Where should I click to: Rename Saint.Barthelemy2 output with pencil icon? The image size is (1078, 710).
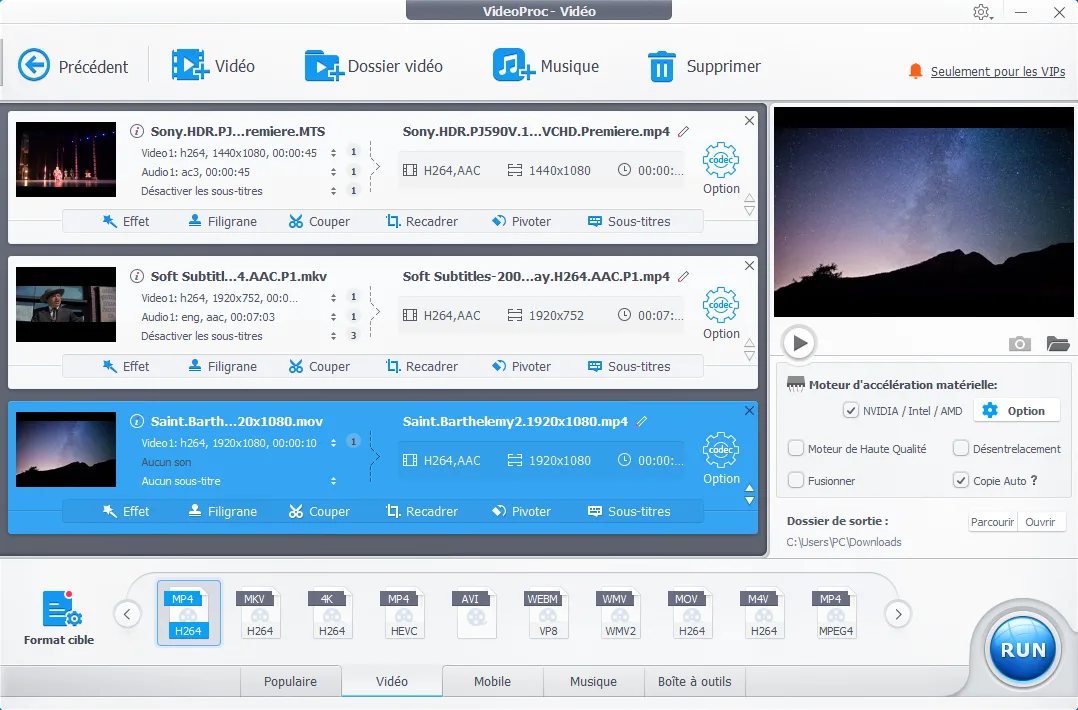tap(642, 421)
